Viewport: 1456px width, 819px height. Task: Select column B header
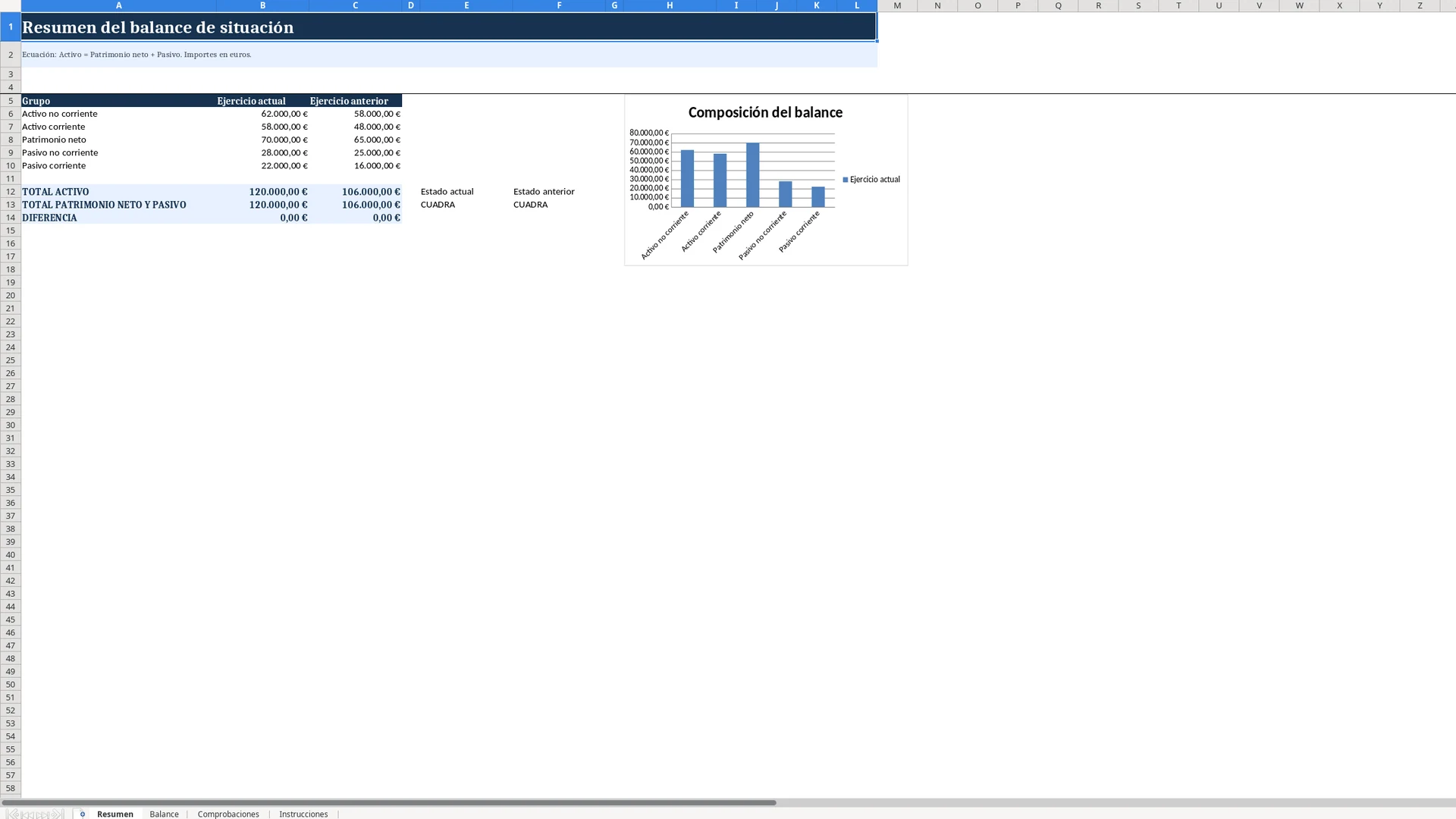[263, 5]
